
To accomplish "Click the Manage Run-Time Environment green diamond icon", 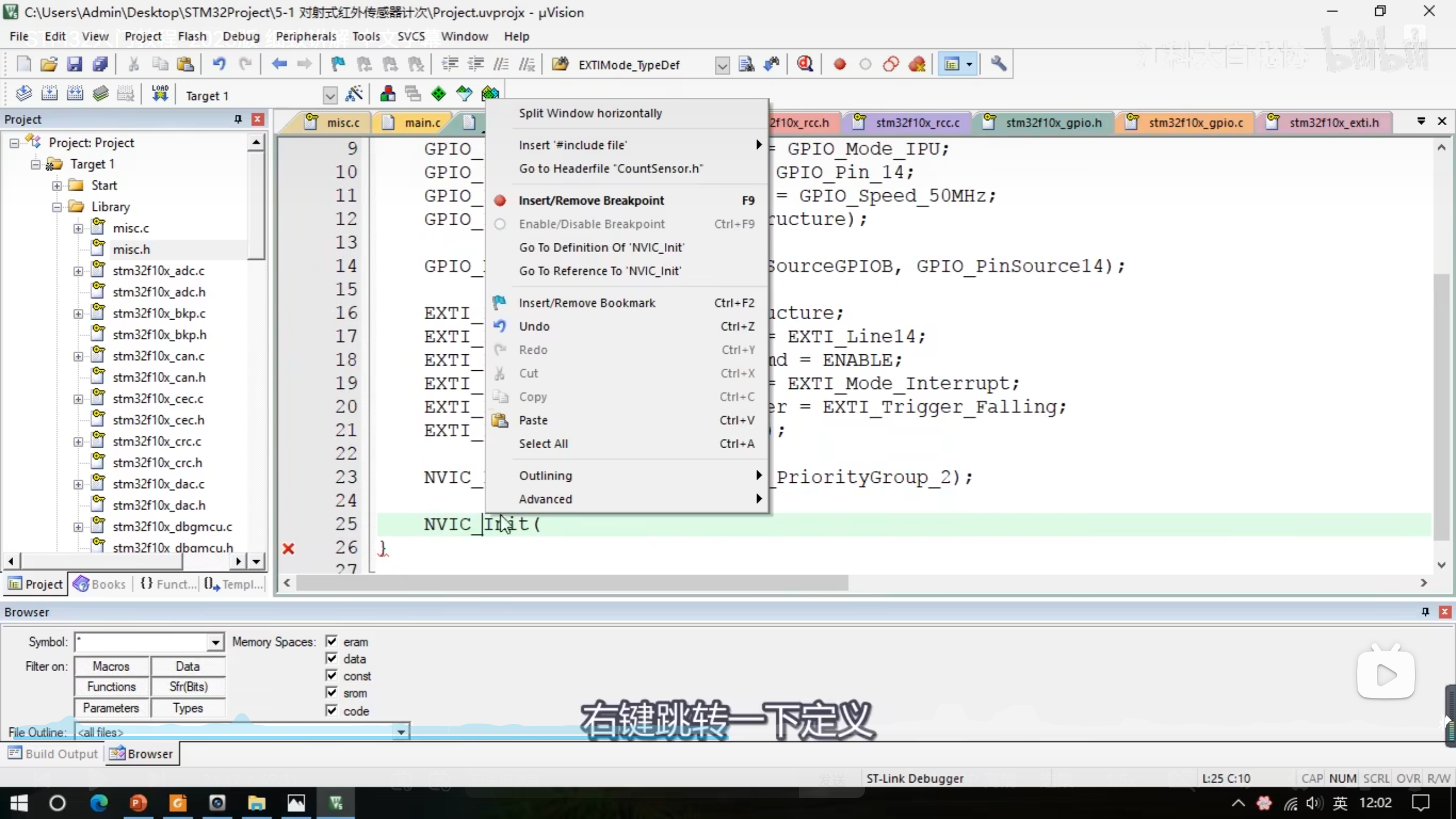I will pyautogui.click(x=439, y=94).
